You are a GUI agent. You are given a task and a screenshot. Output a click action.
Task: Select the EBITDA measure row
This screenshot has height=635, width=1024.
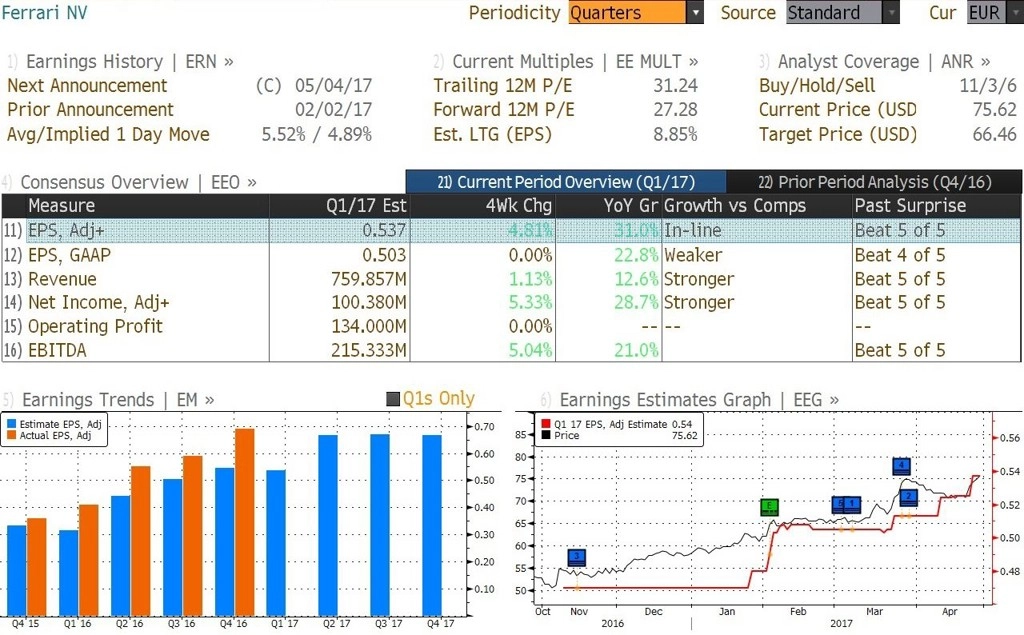511,350
